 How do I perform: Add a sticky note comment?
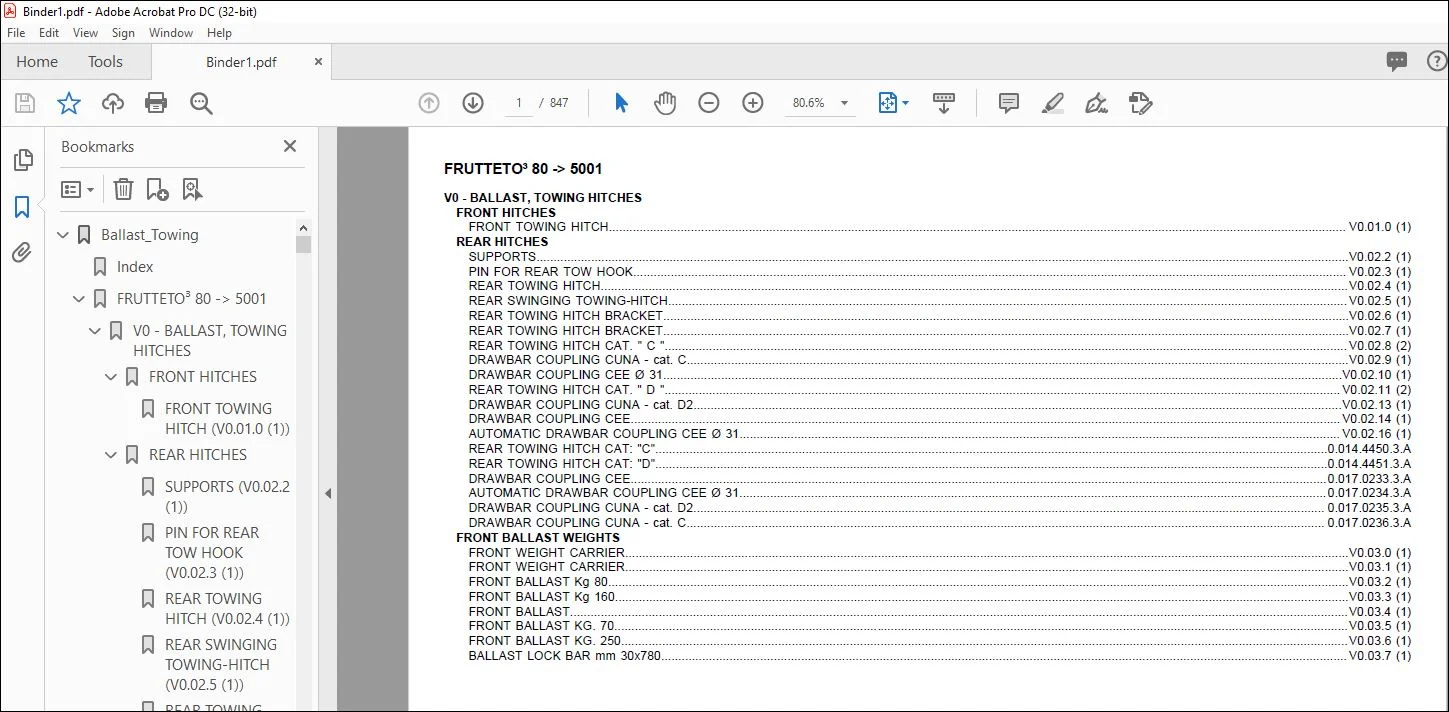1008,103
